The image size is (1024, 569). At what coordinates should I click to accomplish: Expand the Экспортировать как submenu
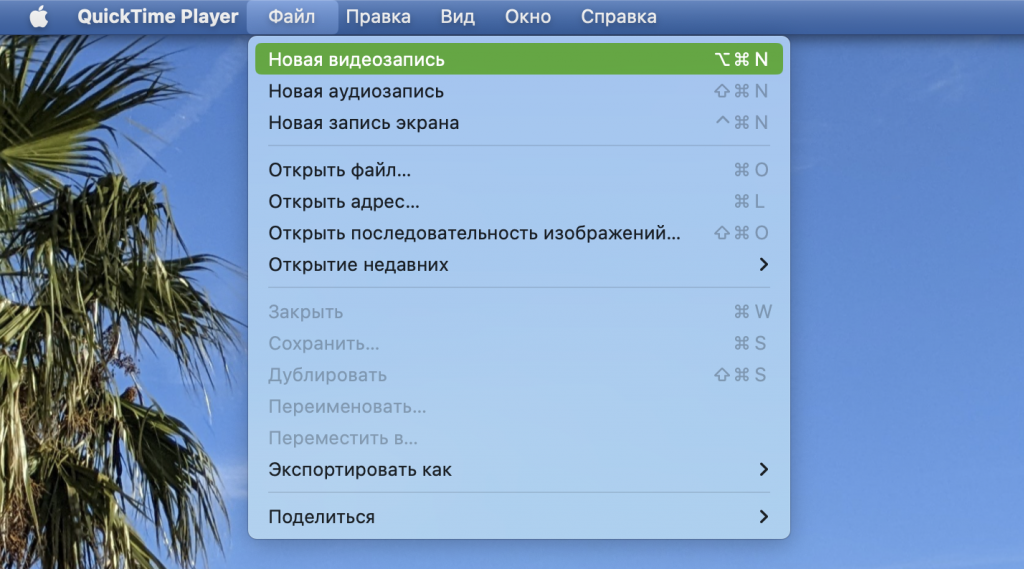(x=519, y=470)
